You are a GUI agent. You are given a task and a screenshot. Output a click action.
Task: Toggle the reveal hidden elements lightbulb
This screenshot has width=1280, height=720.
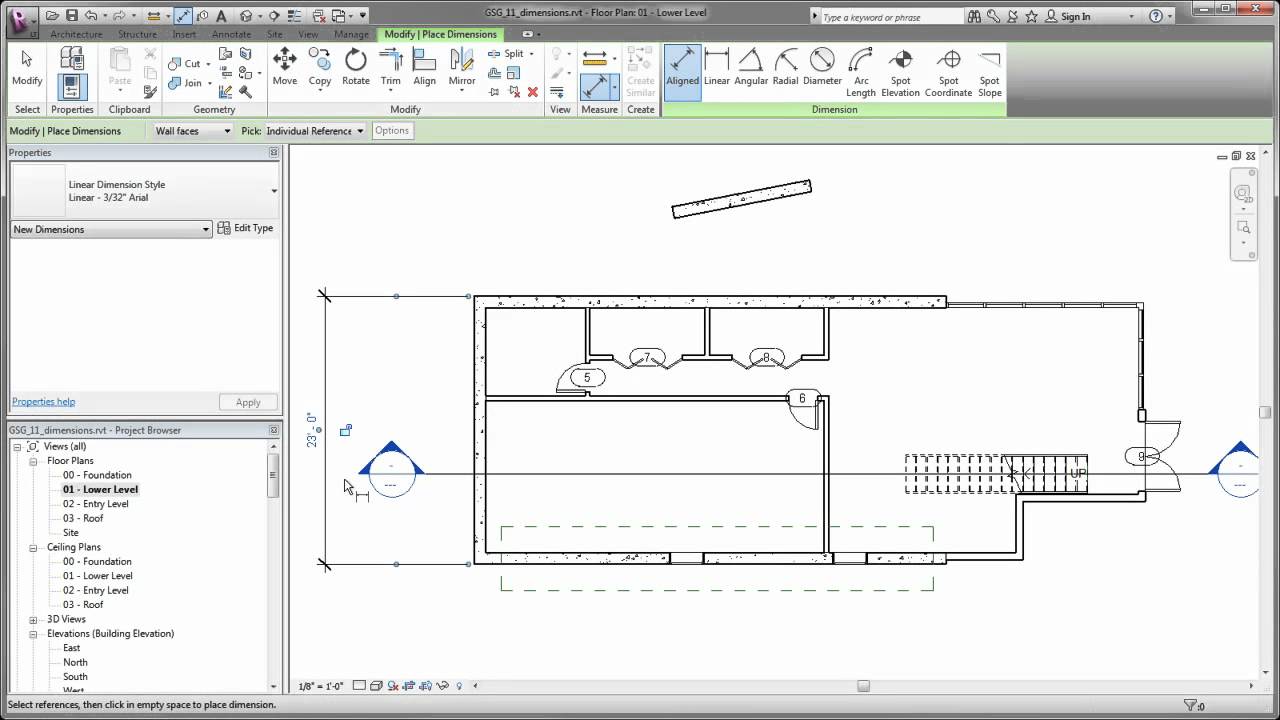(459, 686)
